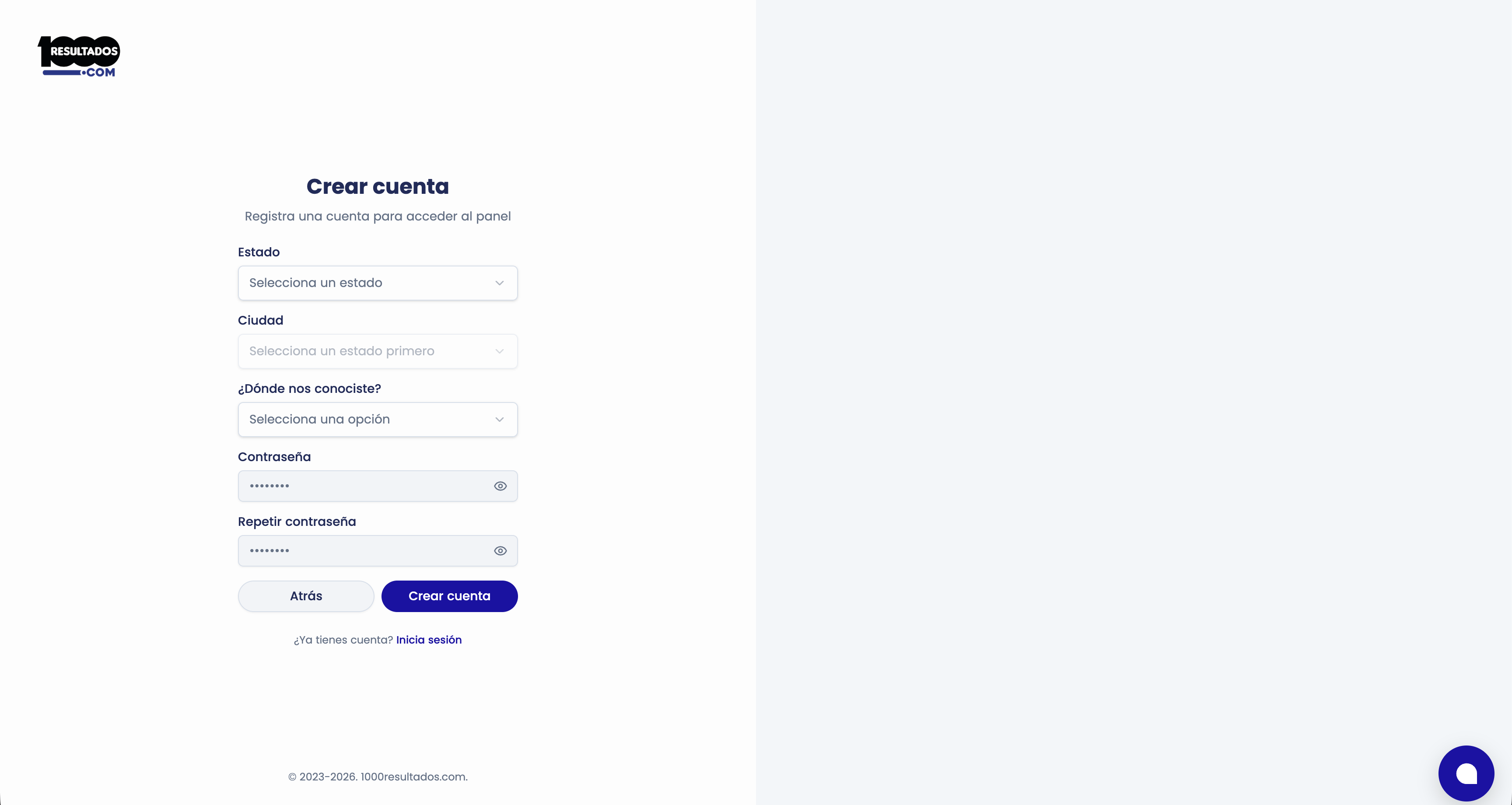The image size is (1512, 805).
Task: Click the 1000resultados.com logo
Action: pos(79,56)
